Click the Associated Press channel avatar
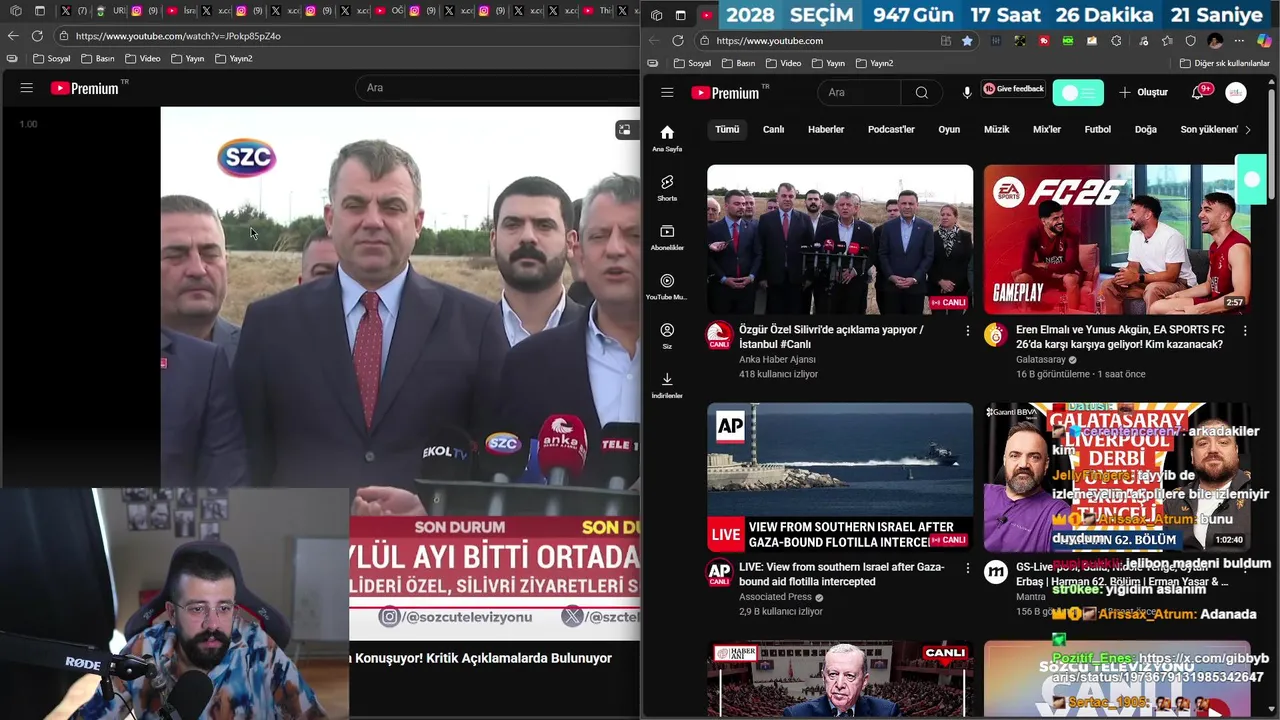This screenshot has width=1280, height=720. tap(719, 573)
